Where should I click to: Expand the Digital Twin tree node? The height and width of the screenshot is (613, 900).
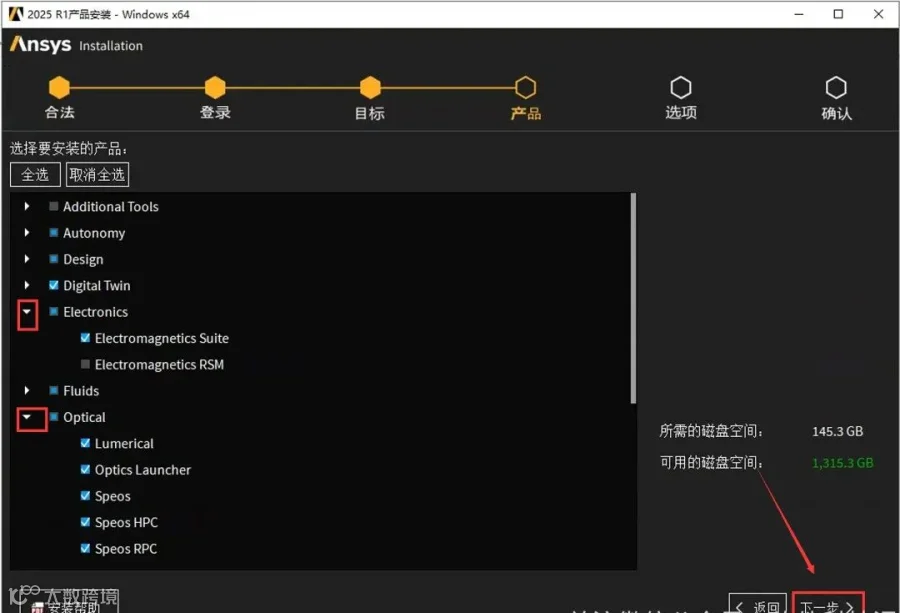click(x=27, y=285)
